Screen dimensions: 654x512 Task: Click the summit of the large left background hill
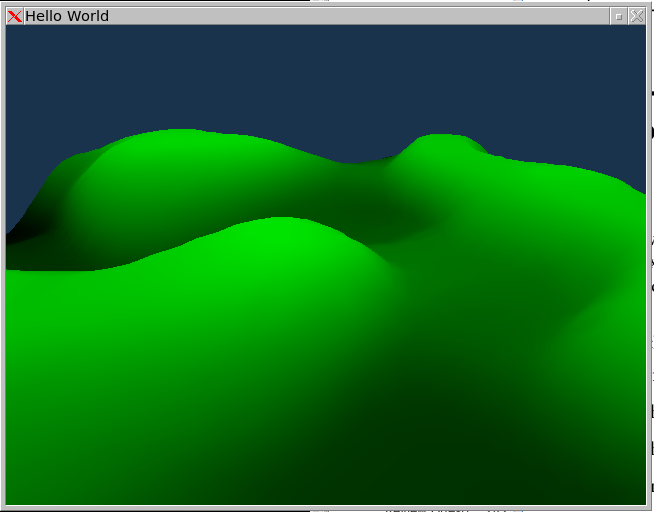[175, 136]
